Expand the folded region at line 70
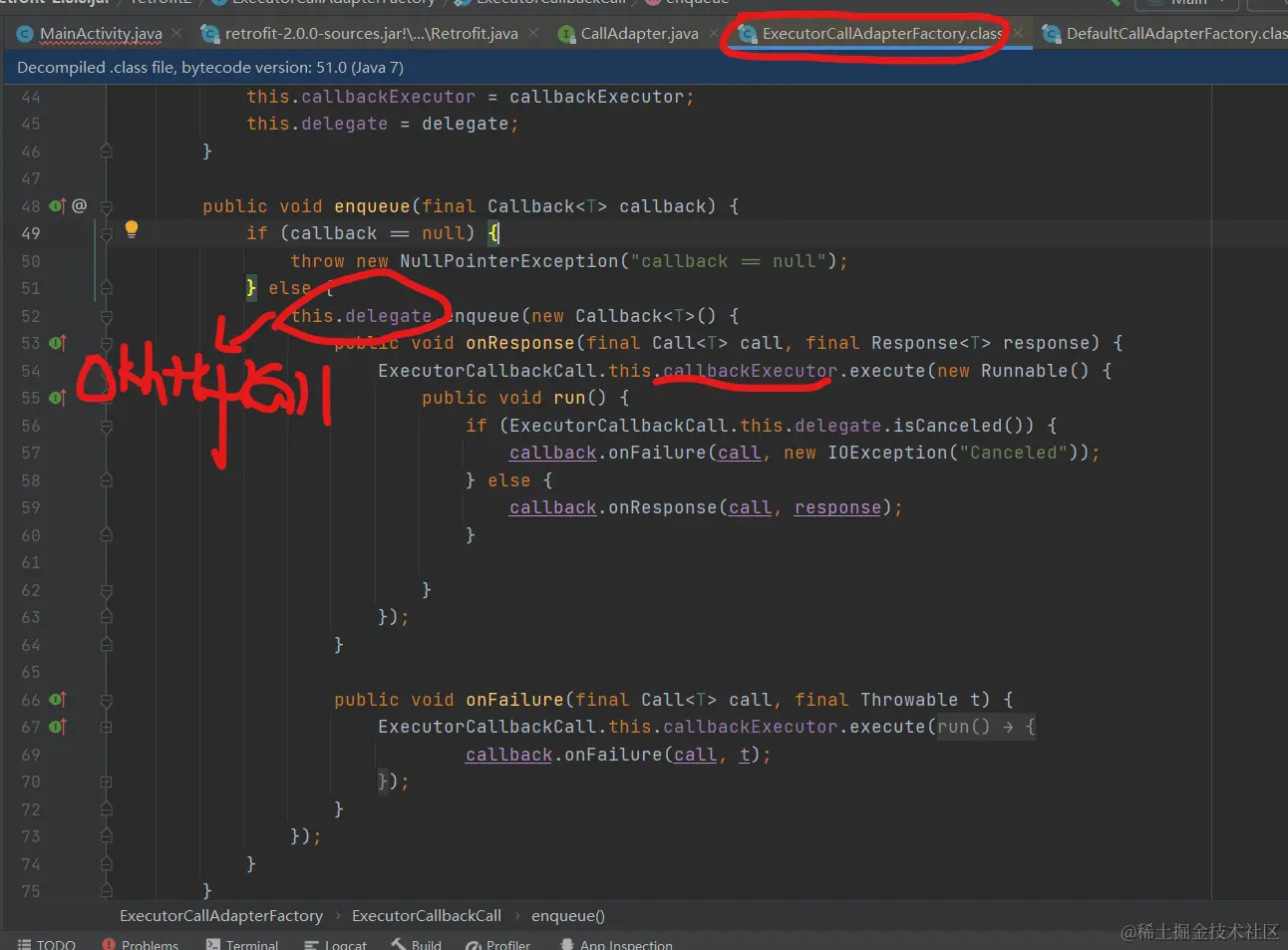This screenshot has height=950, width=1288. (x=106, y=782)
